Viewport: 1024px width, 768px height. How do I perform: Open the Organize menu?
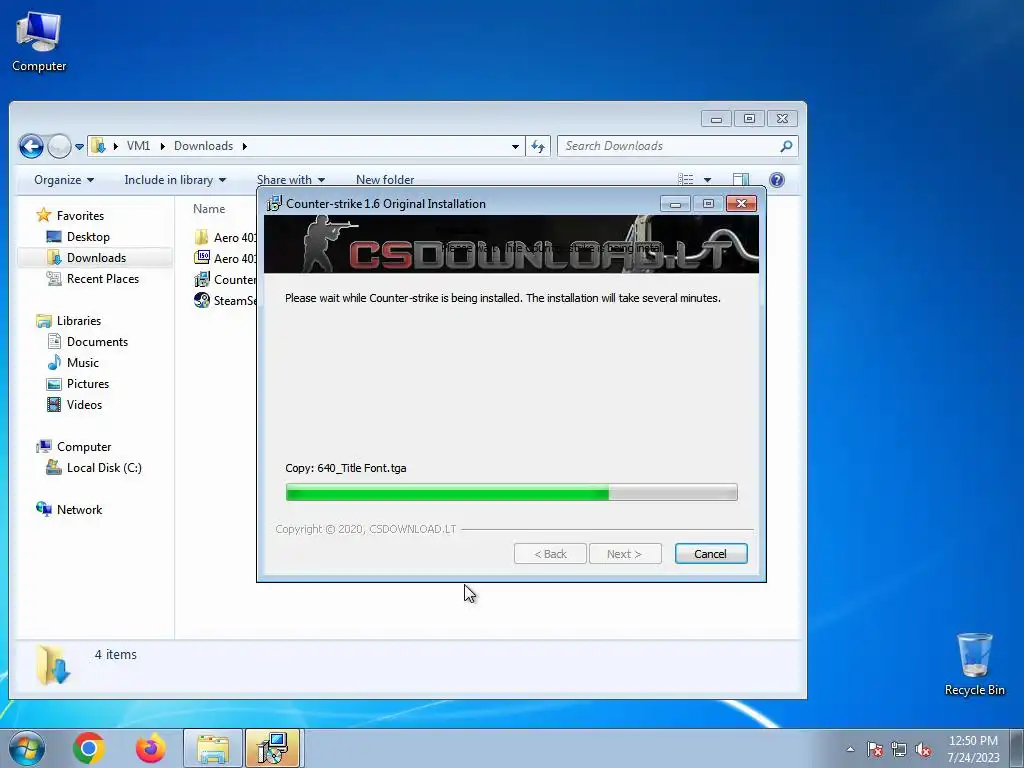[63, 180]
